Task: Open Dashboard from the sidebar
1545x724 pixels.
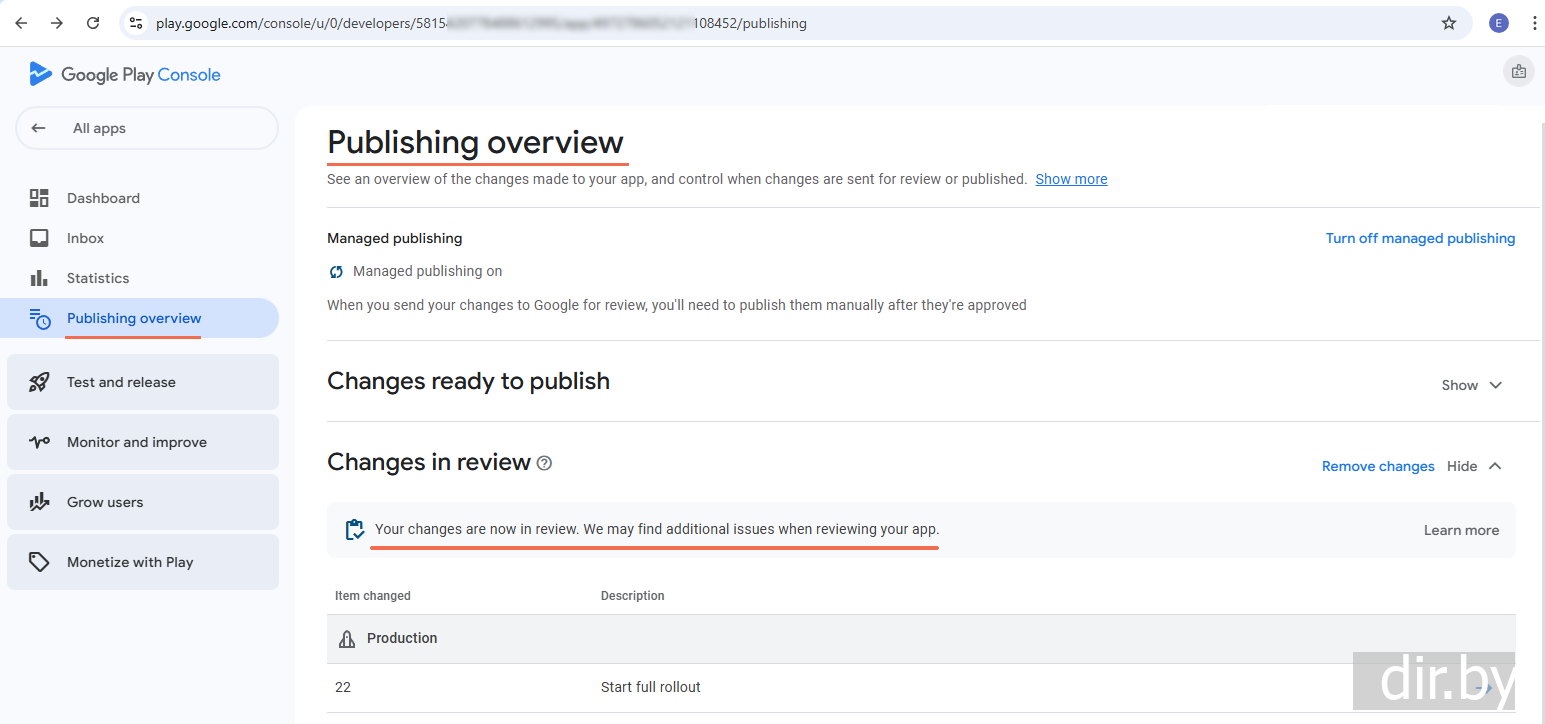Action: (x=103, y=198)
